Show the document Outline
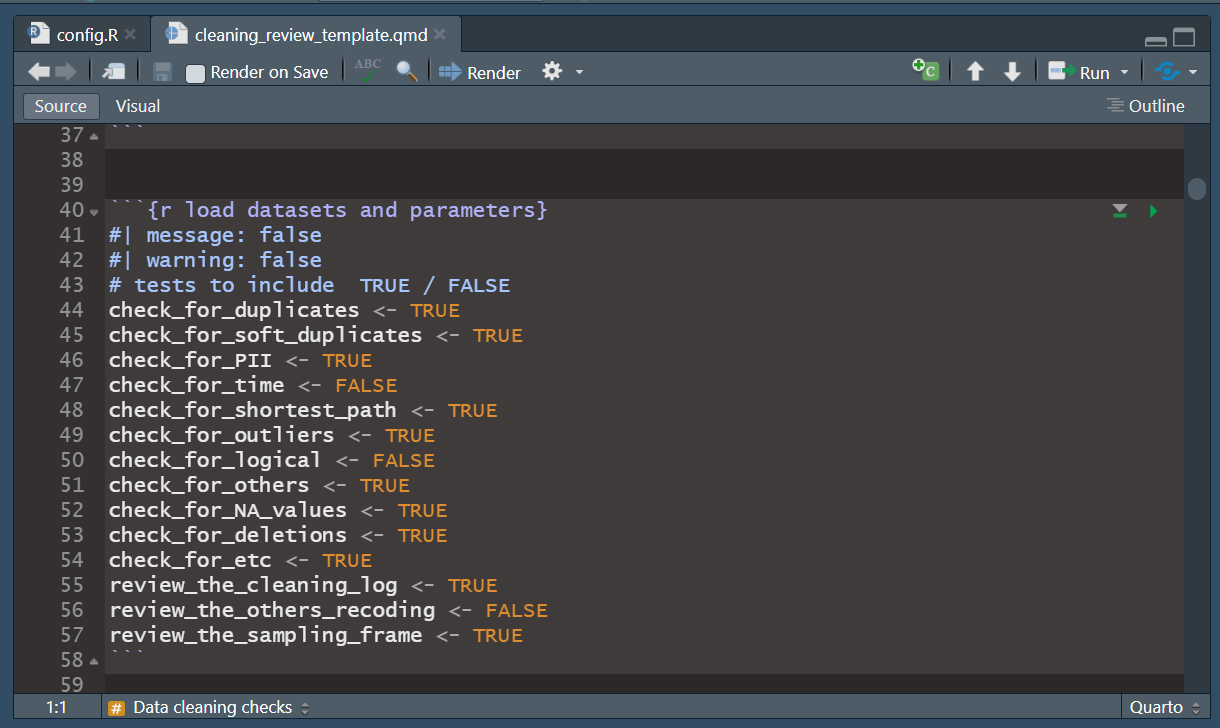This screenshot has height=728, width=1220. point(1146,106)
